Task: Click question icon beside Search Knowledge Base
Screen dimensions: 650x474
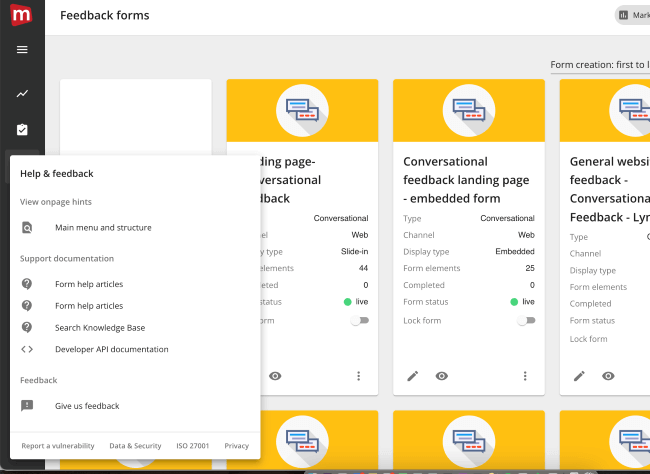Action: [27, 328]
